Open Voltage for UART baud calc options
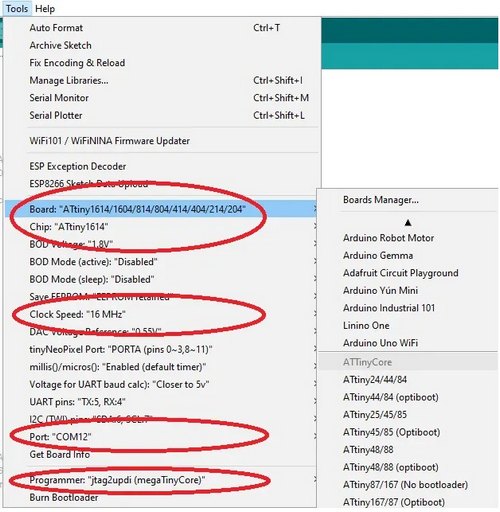 (162, 384)
